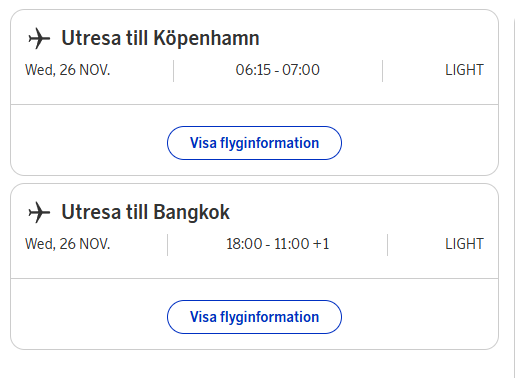Screen dimensions: 515x378
Task: Click the word Köpenhamn in the first title
Action: click(x=206, y=39)
